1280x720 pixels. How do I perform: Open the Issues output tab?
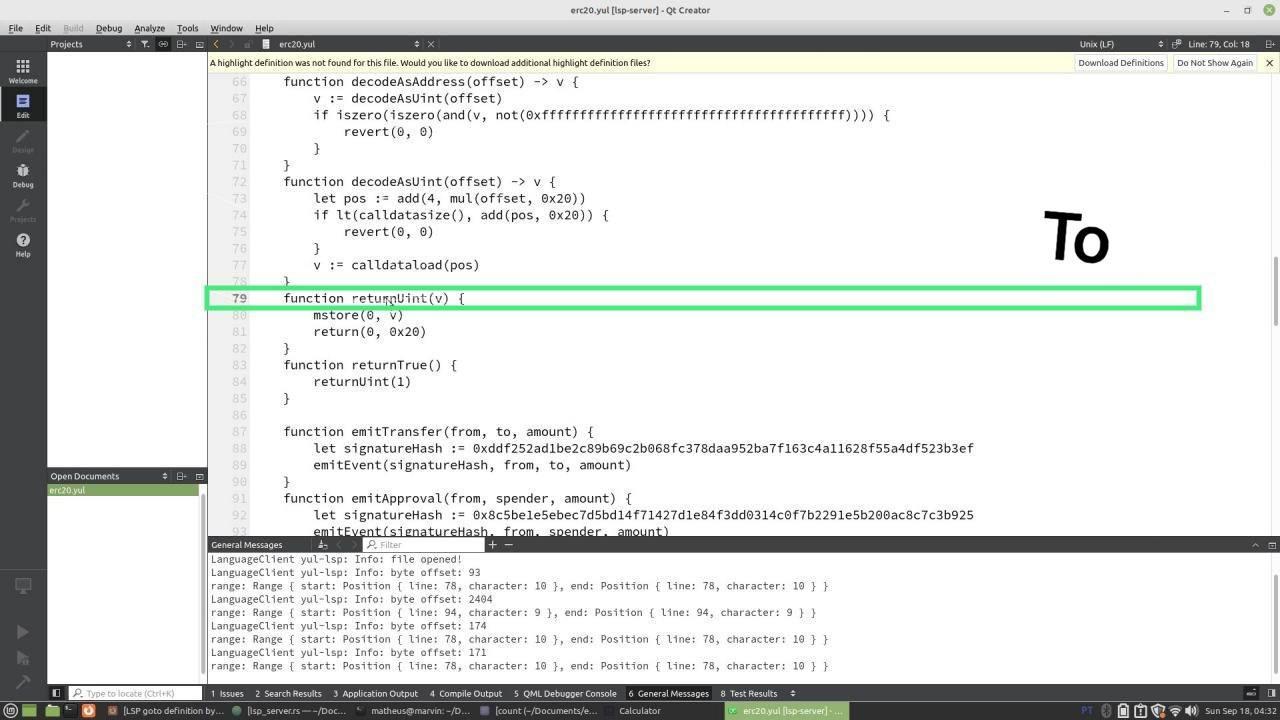pyautogui.click(x=227, y=693)
